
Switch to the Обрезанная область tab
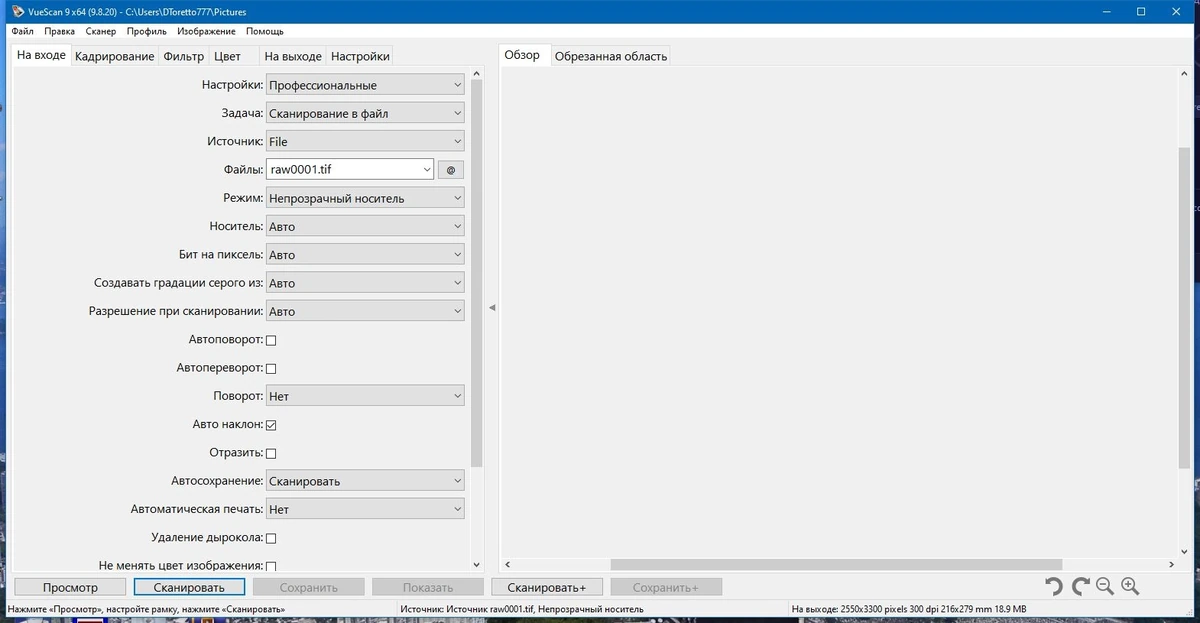coord(610,56)
